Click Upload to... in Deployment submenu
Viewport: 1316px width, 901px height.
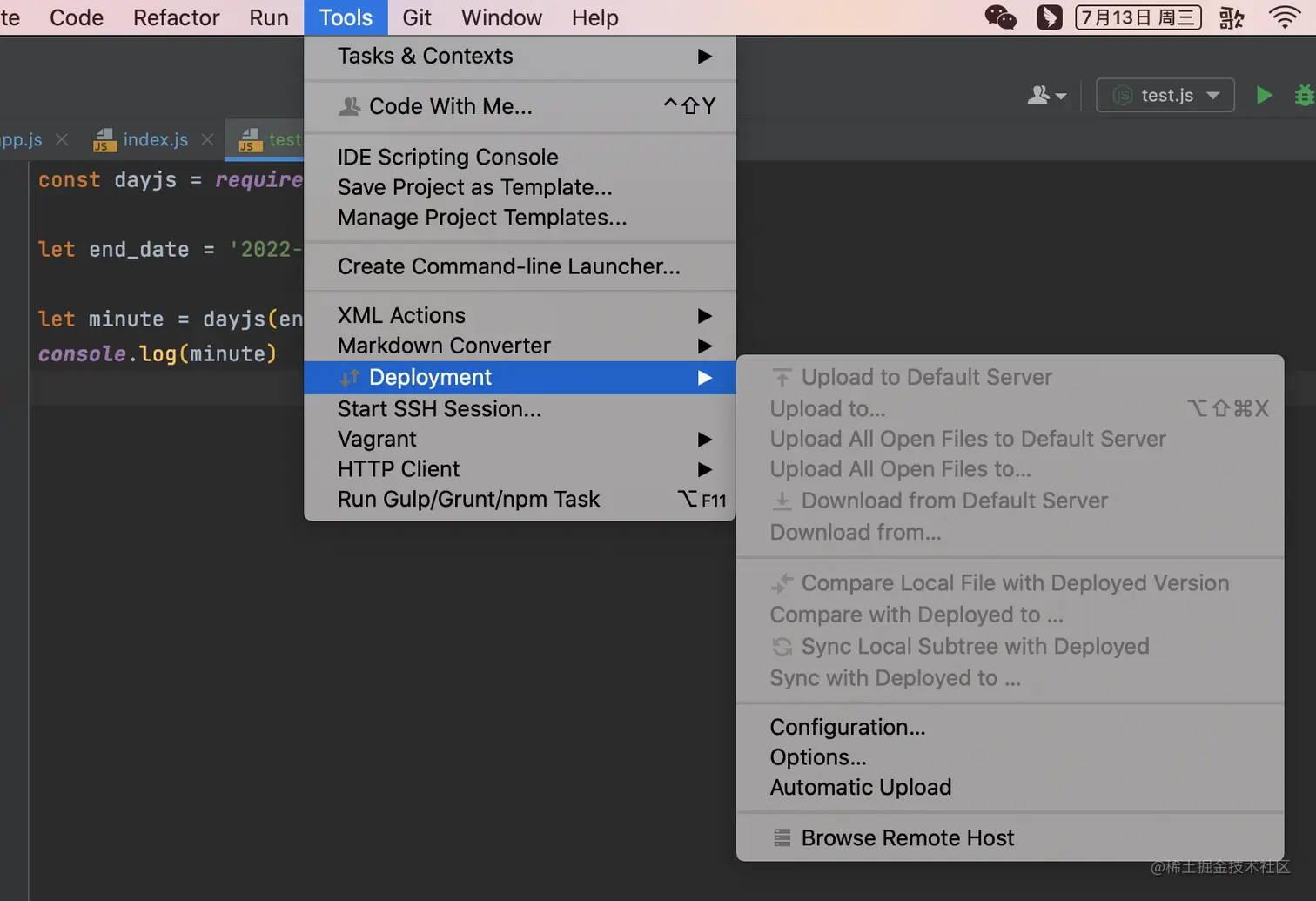click(1010, 408)
